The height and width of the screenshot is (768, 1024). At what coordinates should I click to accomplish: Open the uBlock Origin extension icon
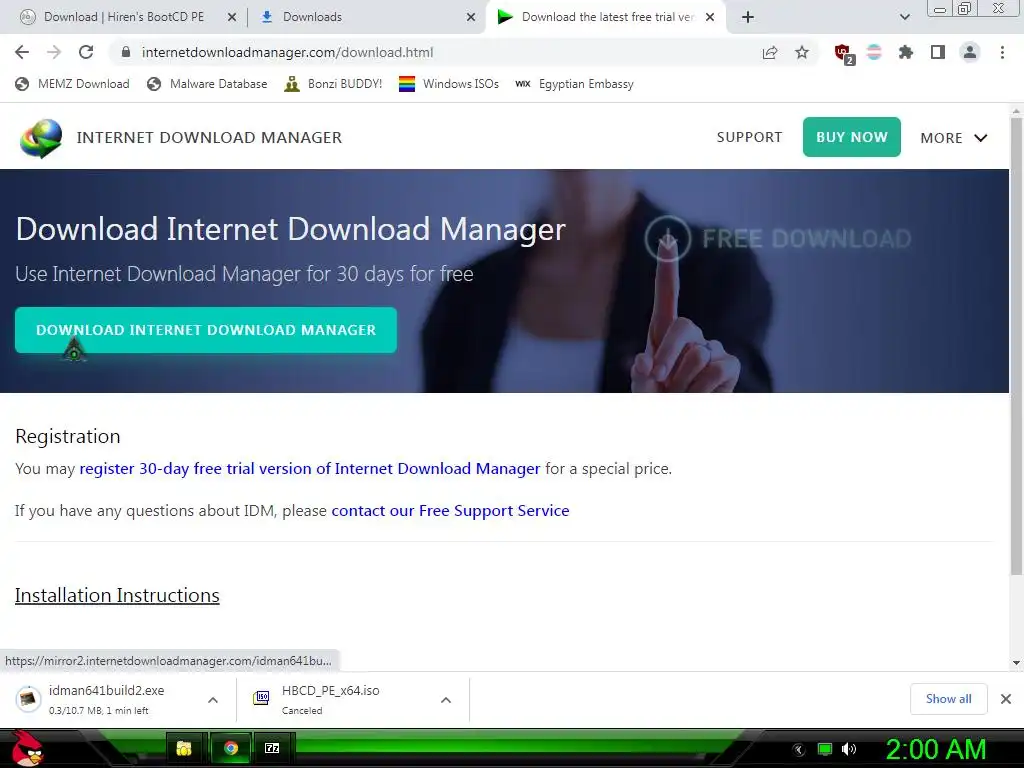844,54
